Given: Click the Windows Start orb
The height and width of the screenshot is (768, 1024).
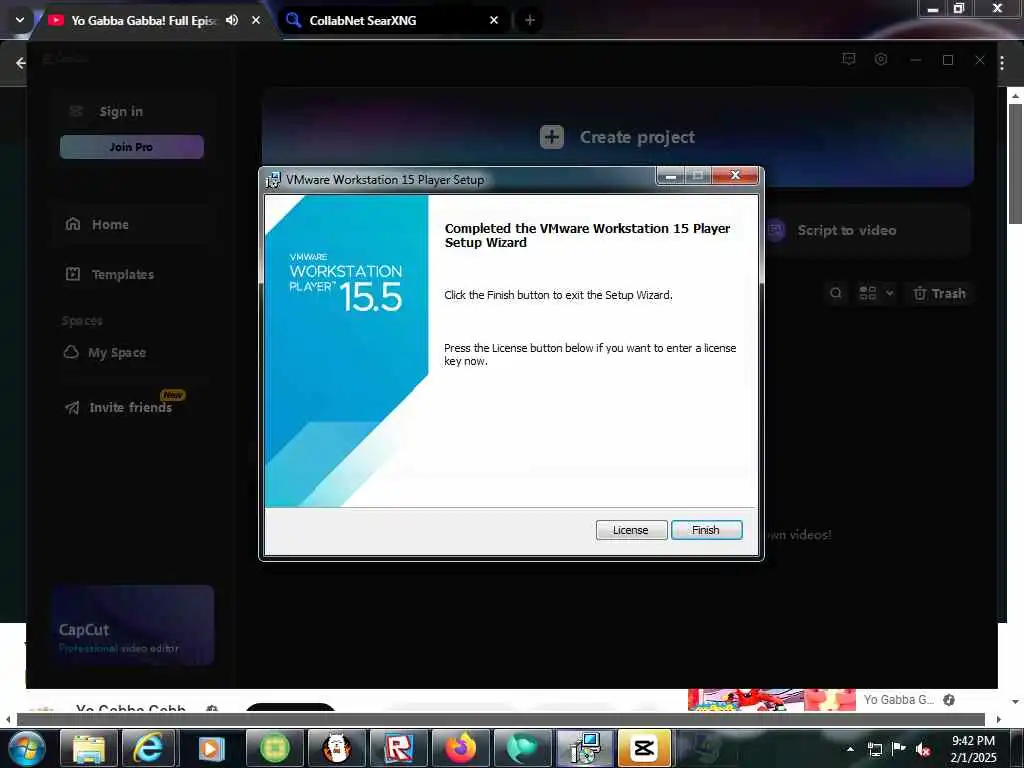Looking at the screenshot, I should tap(26, 748).
